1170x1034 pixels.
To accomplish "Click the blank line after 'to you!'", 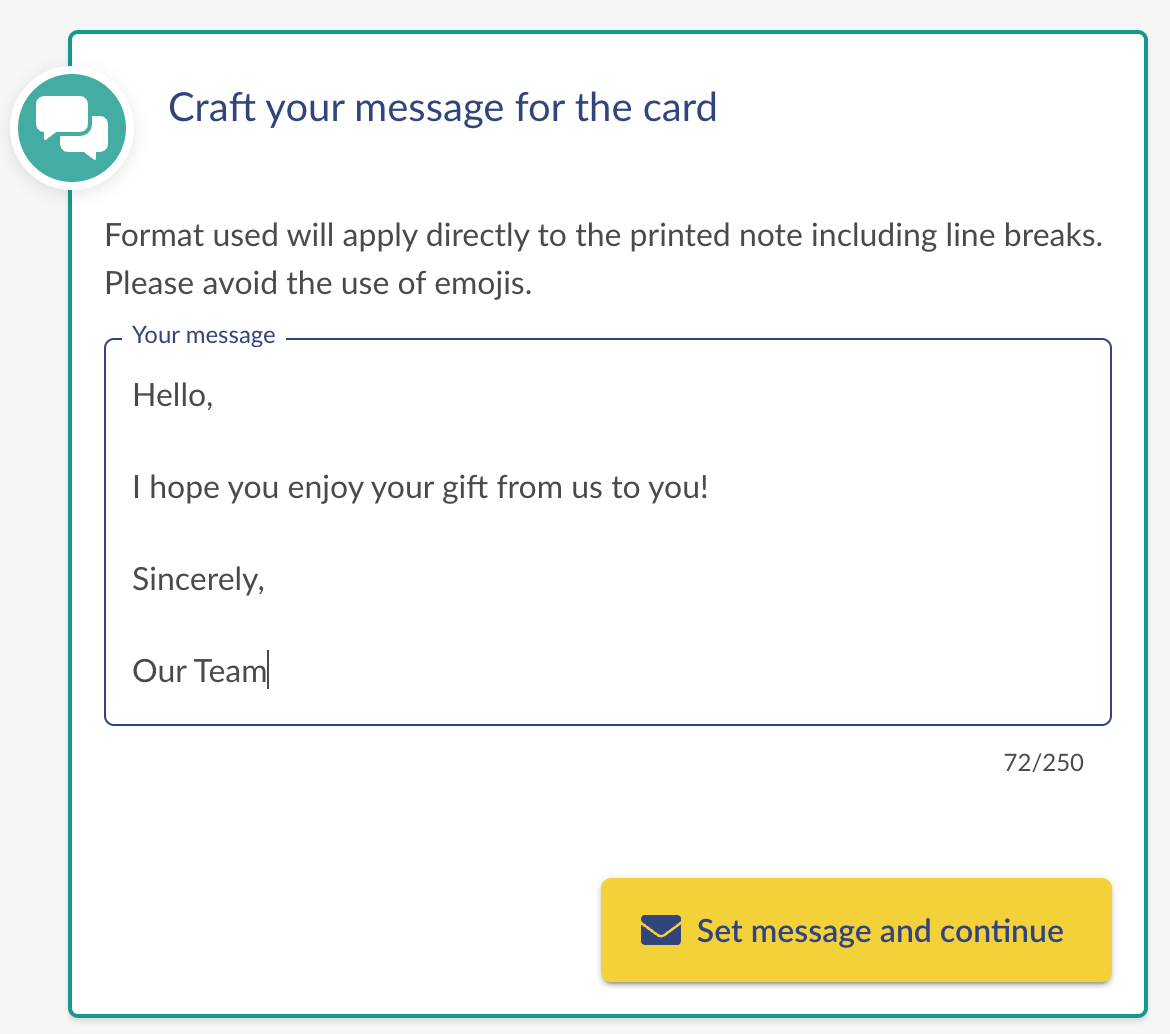I will point(607,533).
